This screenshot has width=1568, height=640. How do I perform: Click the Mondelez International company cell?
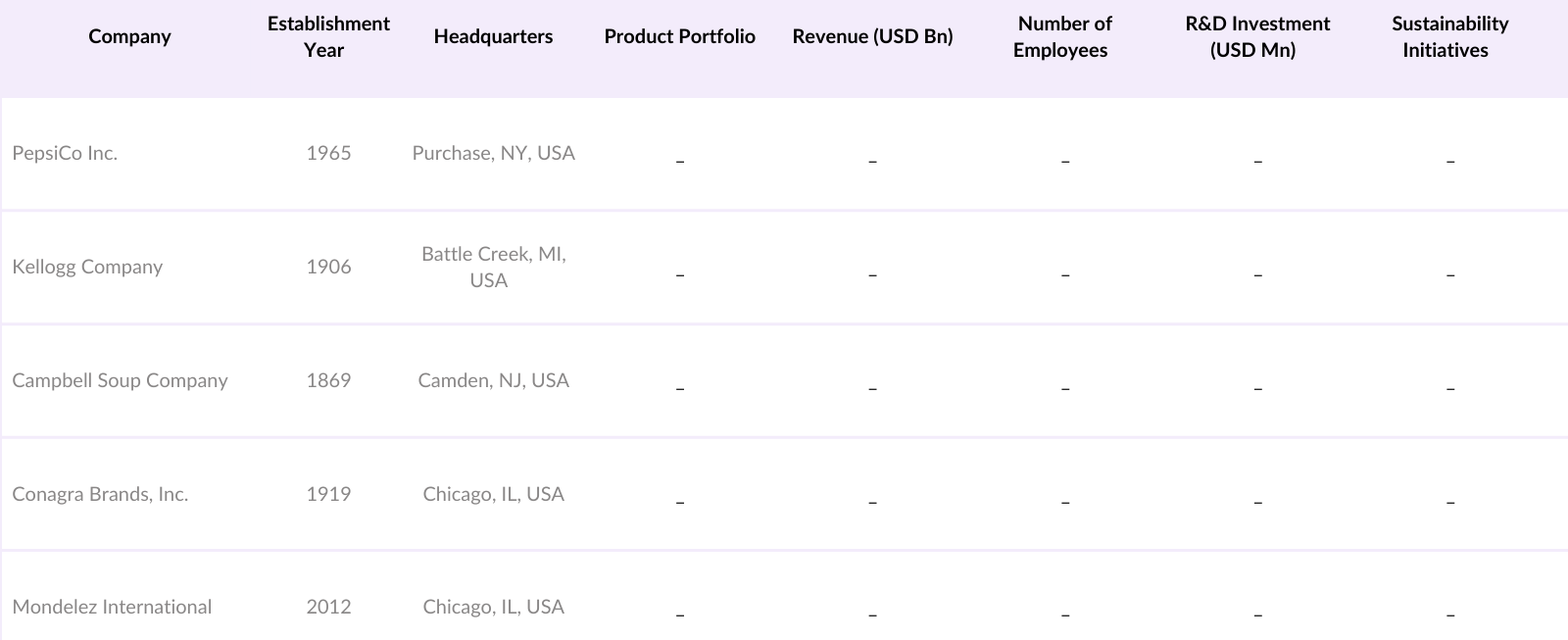point(112,607)
